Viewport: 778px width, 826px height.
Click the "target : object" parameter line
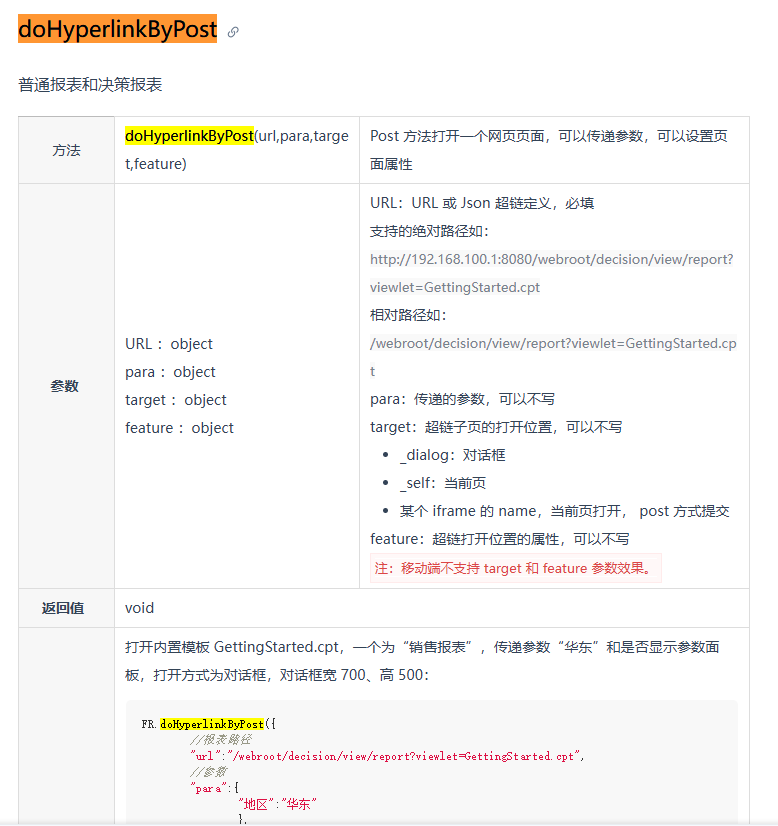coord(176,400)
